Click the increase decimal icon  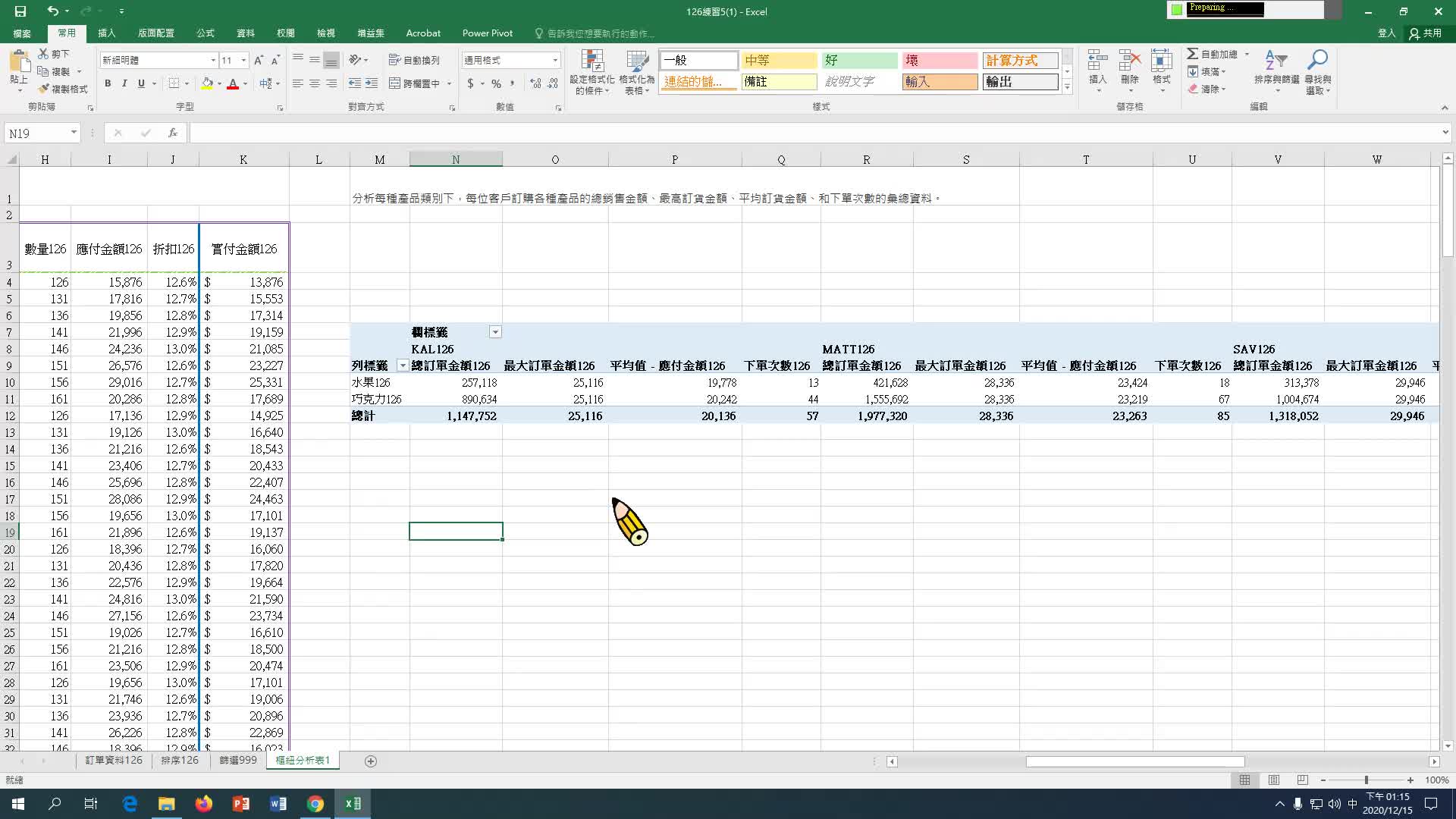(535, 83)
